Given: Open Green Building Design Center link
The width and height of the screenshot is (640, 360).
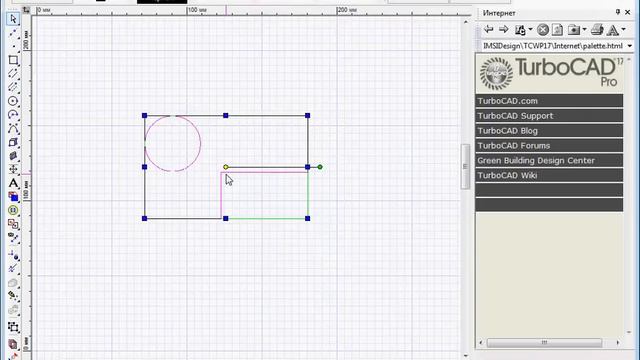Looking at the screenshot, I should point(549,160).
